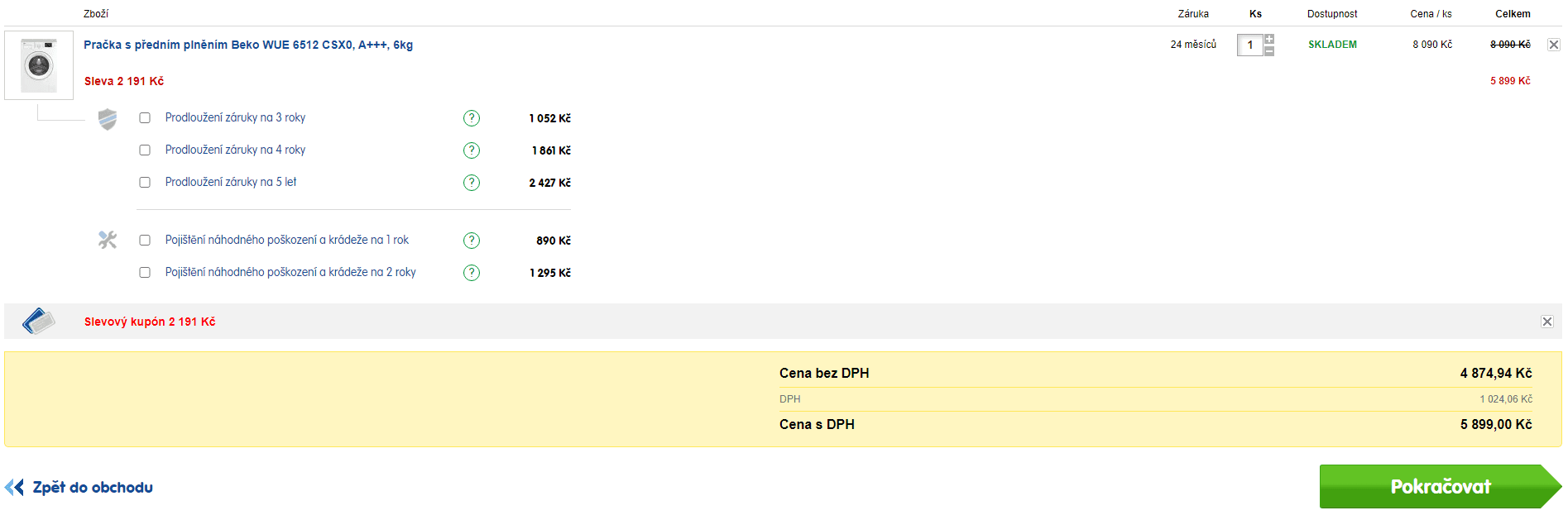Click the crossed-out total 8 090 Kč

[1510, 45]
